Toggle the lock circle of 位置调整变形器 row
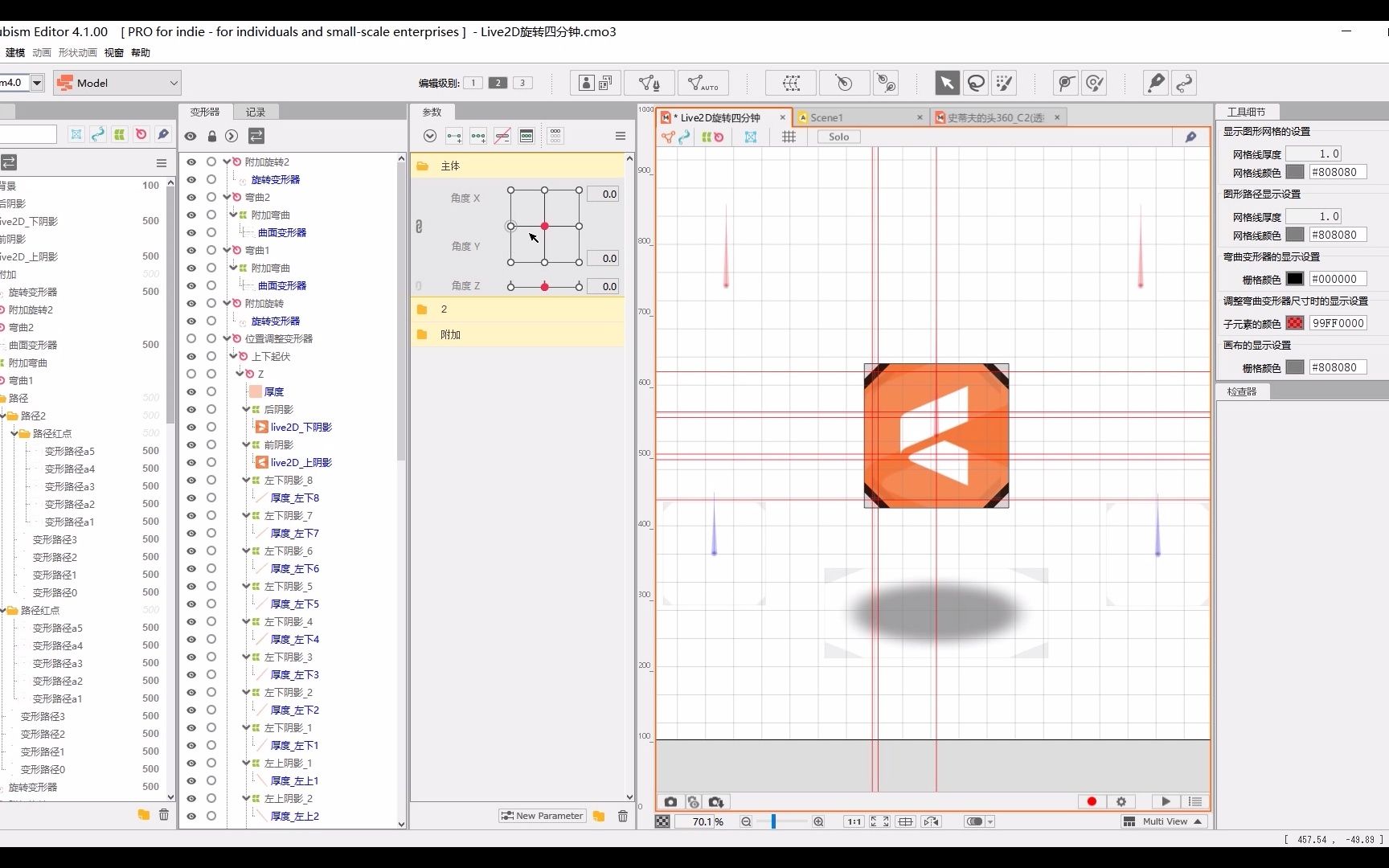This screenshot has height=868, width=1389. [211, 338]
